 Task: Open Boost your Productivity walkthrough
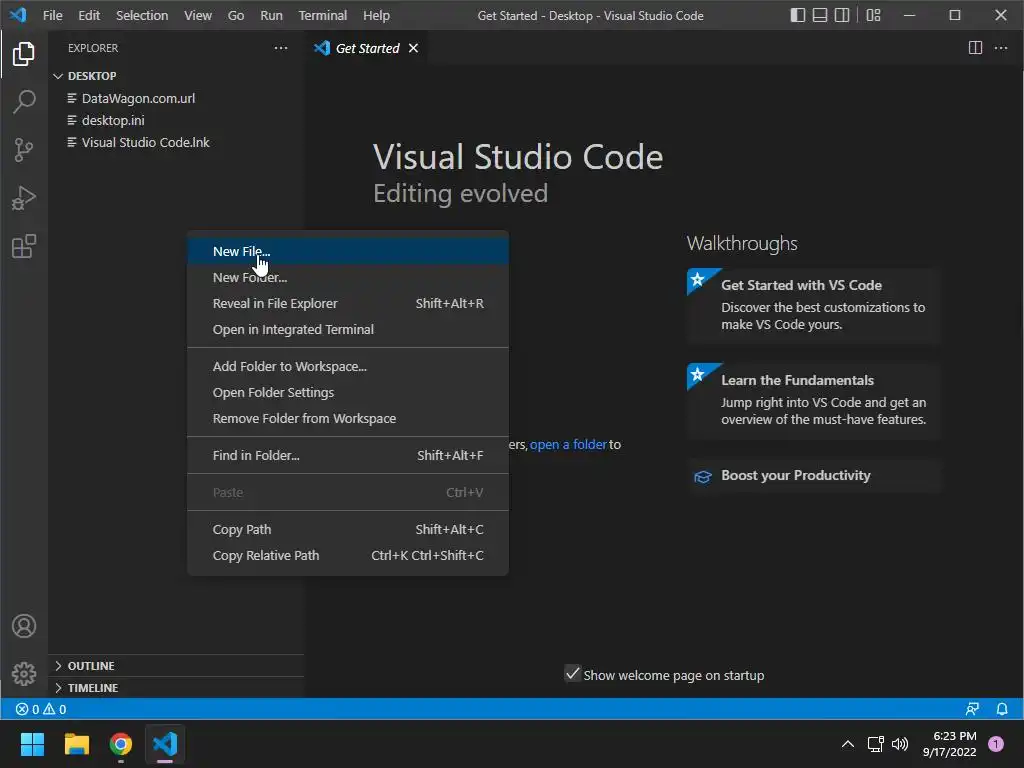(814, 475)
